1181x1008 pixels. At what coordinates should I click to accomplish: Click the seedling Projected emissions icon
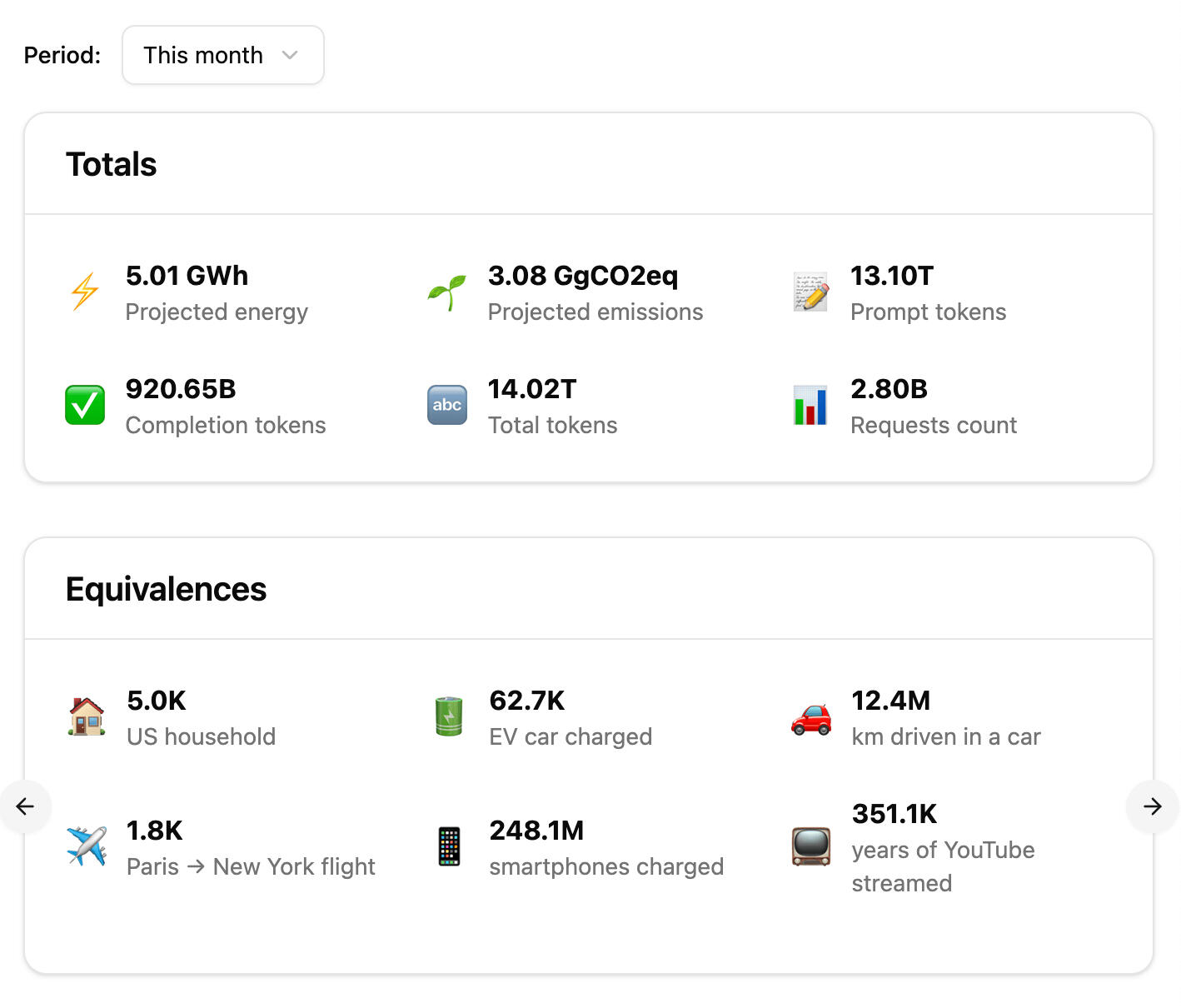[x=447, y=292]
